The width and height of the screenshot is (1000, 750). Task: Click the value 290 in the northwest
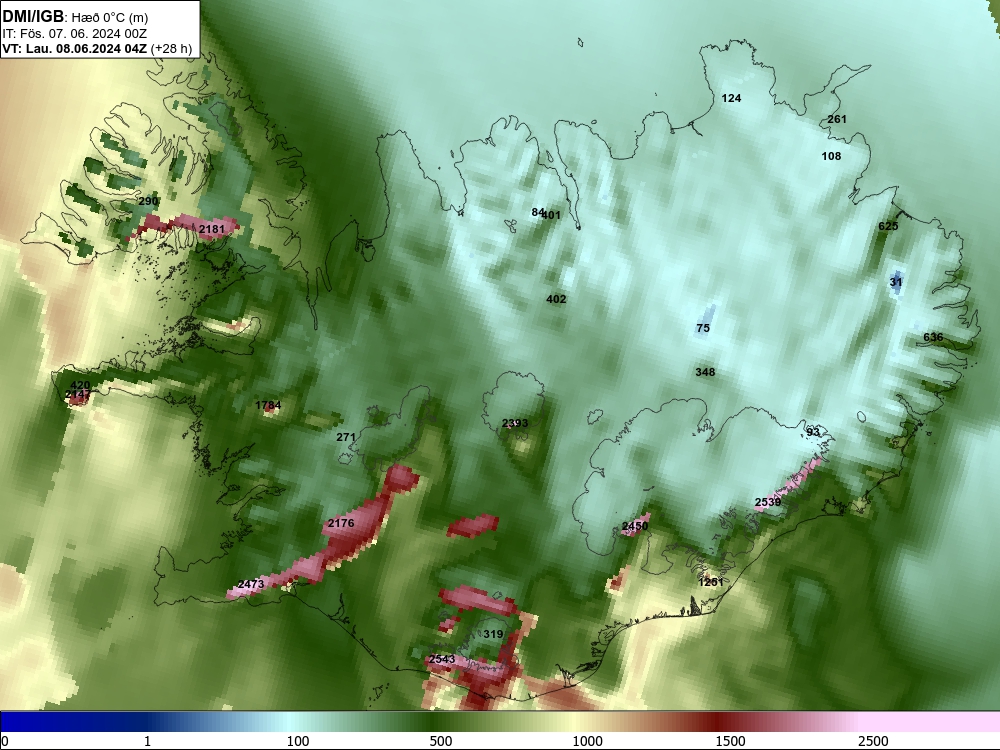point(148,201)
